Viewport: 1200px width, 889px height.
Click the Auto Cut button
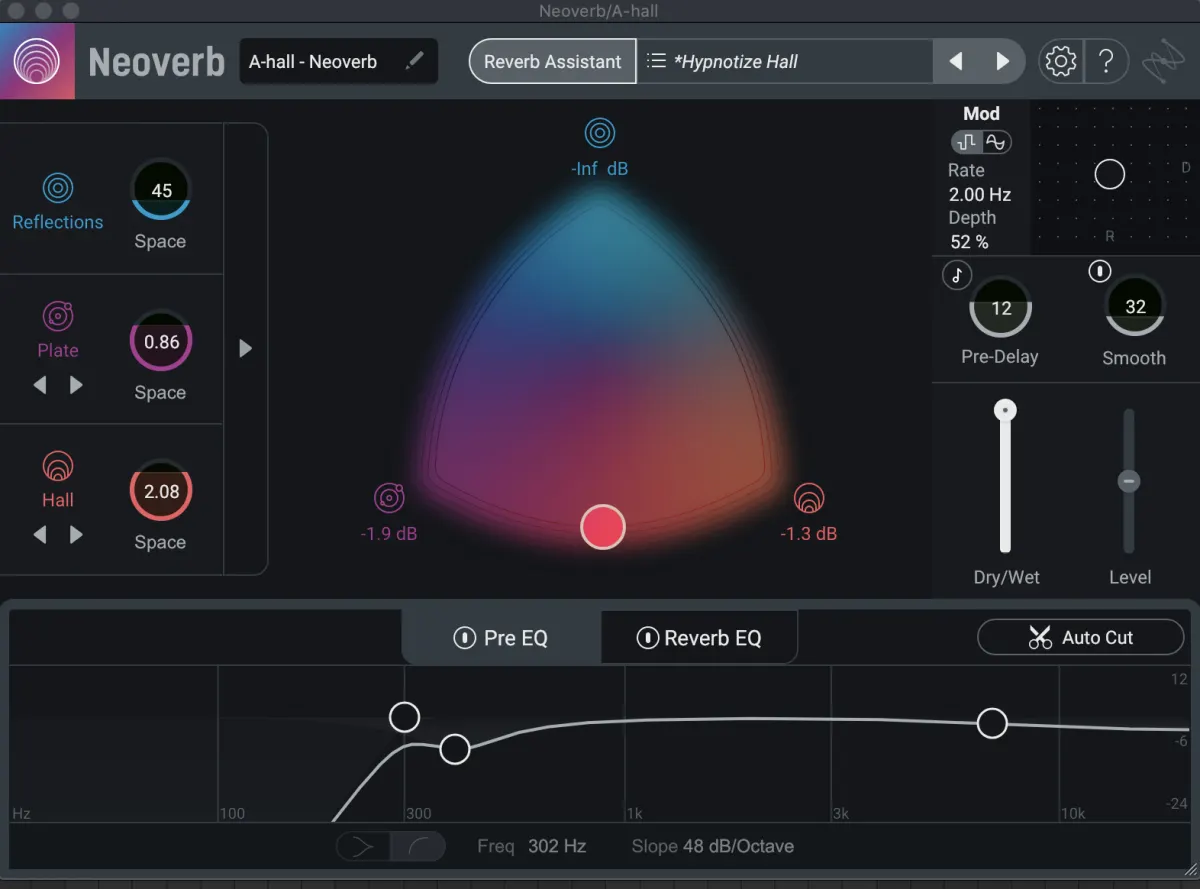click(x=1081, y=637)
